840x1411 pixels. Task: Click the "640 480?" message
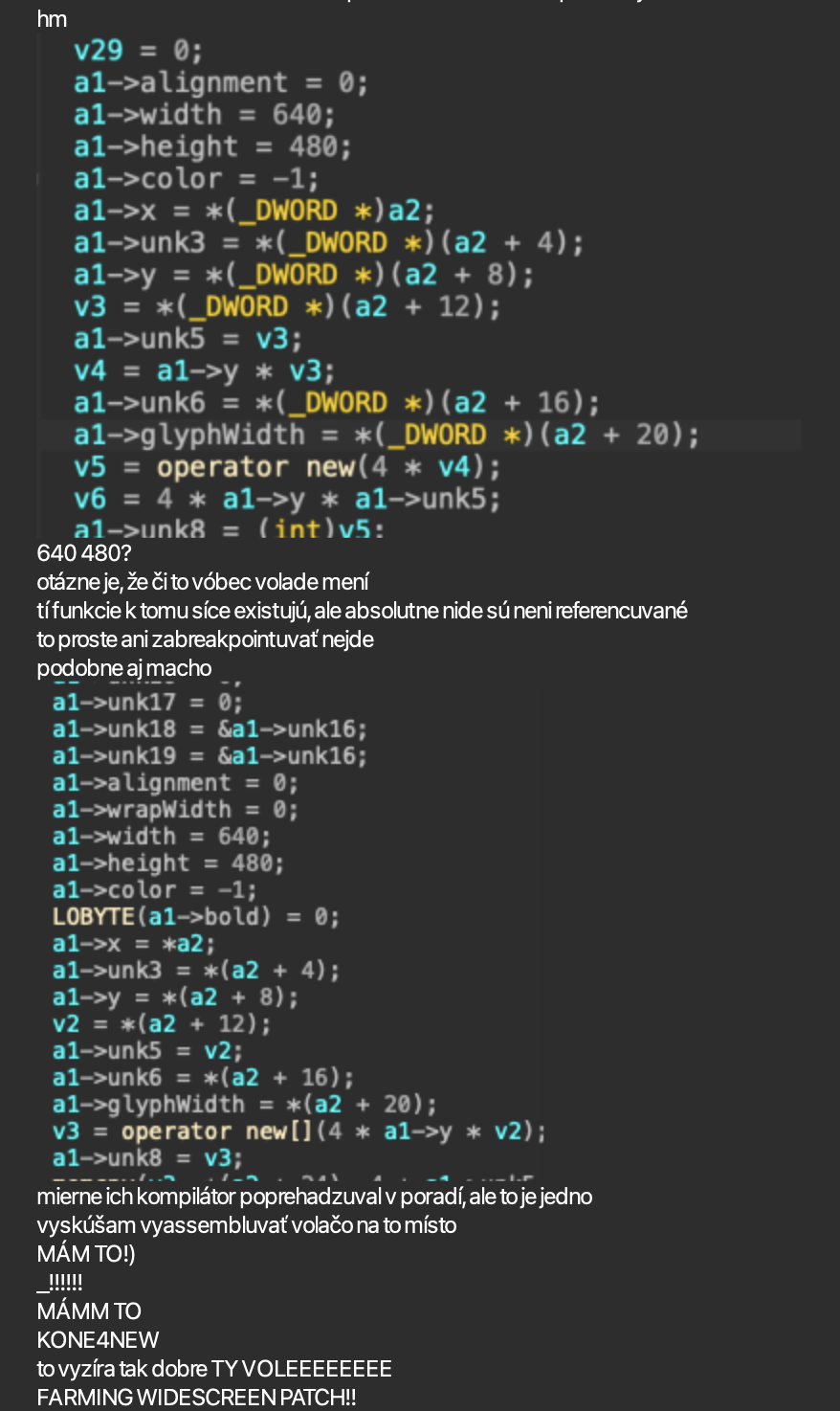84,553
